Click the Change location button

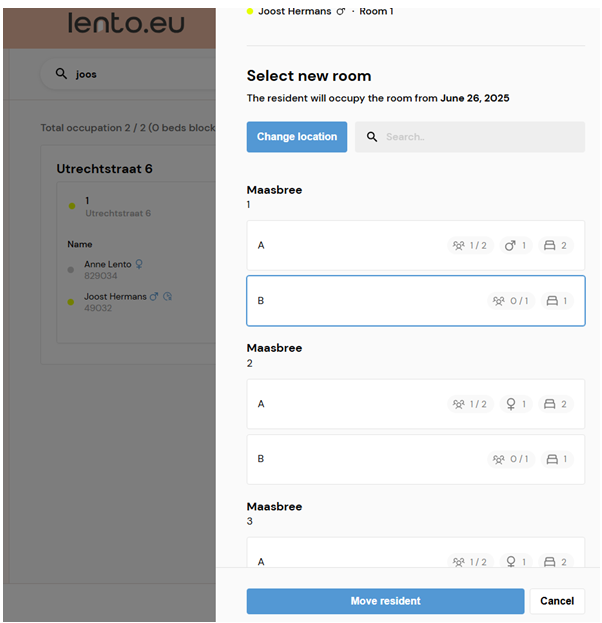point(297,137)
